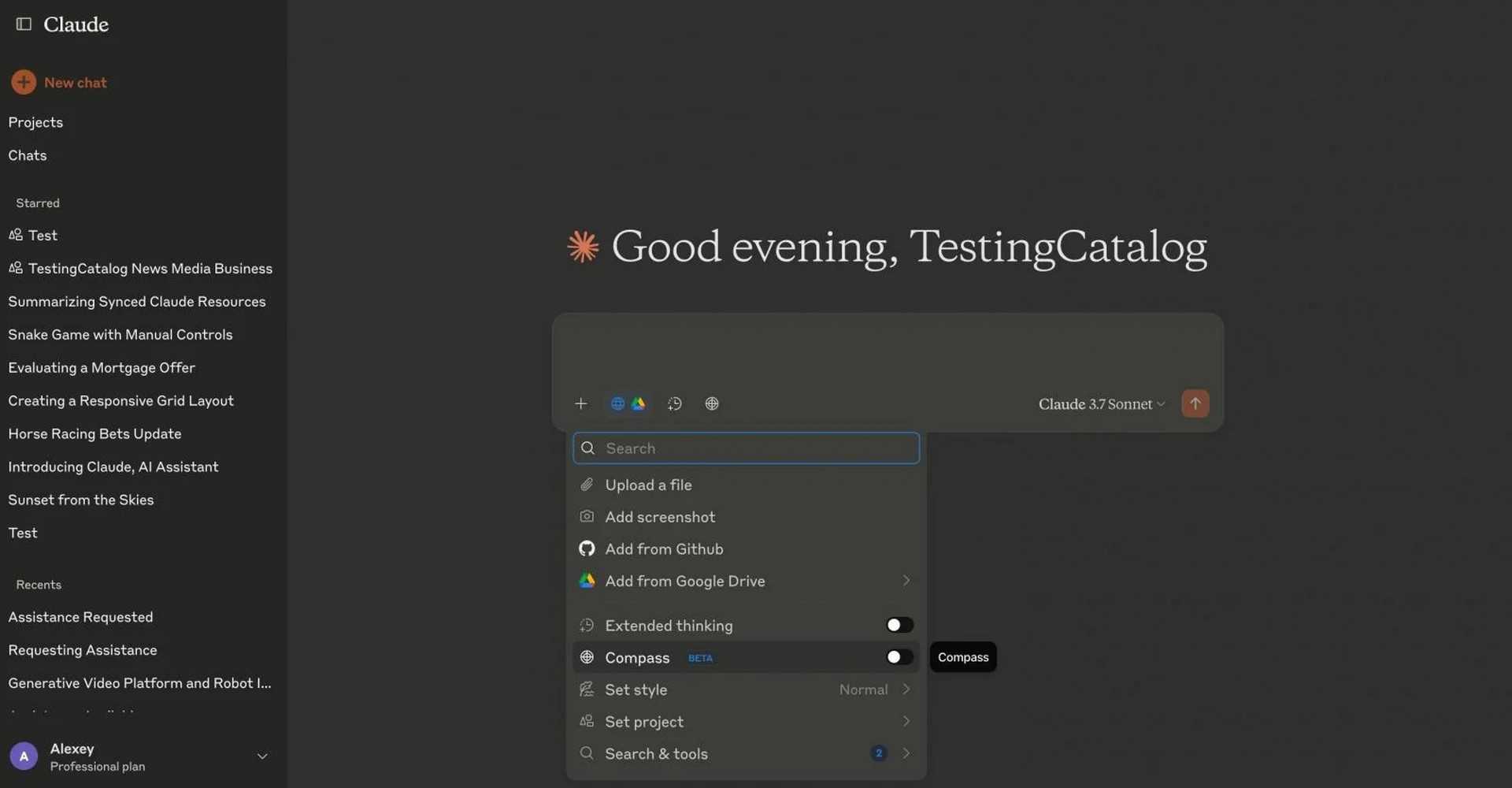The height and width of the screenshot is (788, 1512).
Task: Expand Add from Google Drive submenu
Action: (x=746, y=581)
